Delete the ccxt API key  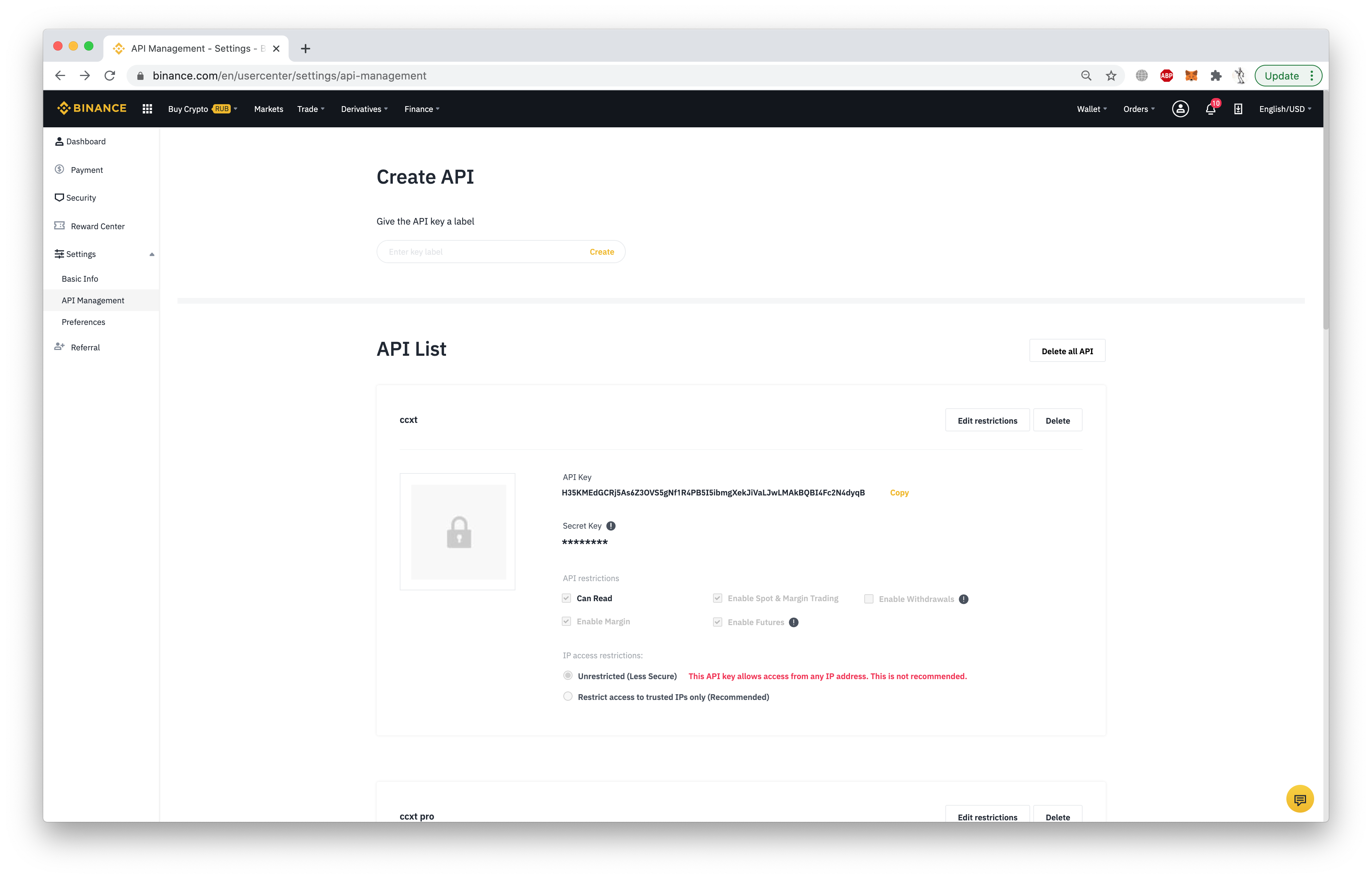(1057, 421)
